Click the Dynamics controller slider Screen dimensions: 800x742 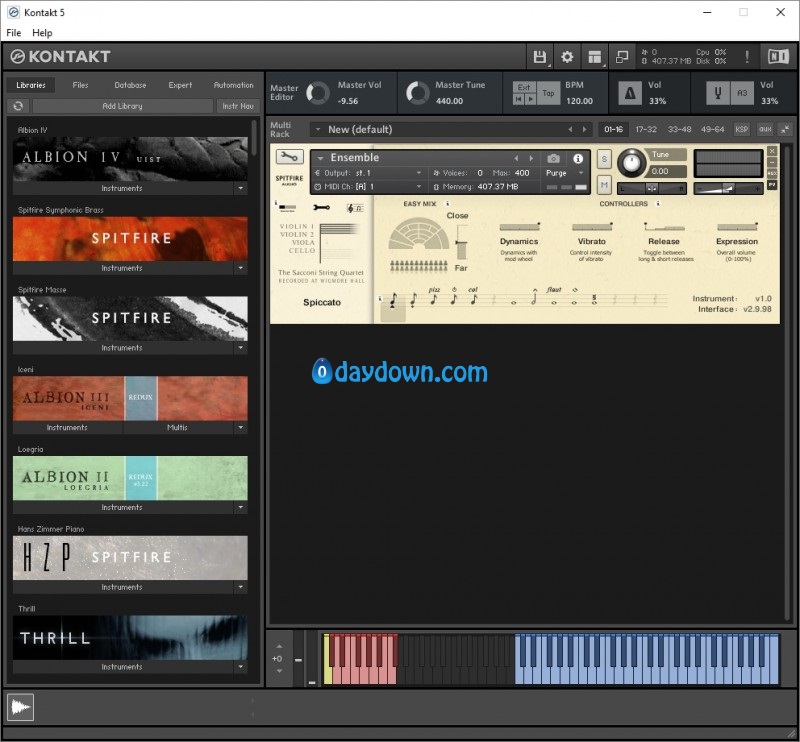[x=519, y=227]
